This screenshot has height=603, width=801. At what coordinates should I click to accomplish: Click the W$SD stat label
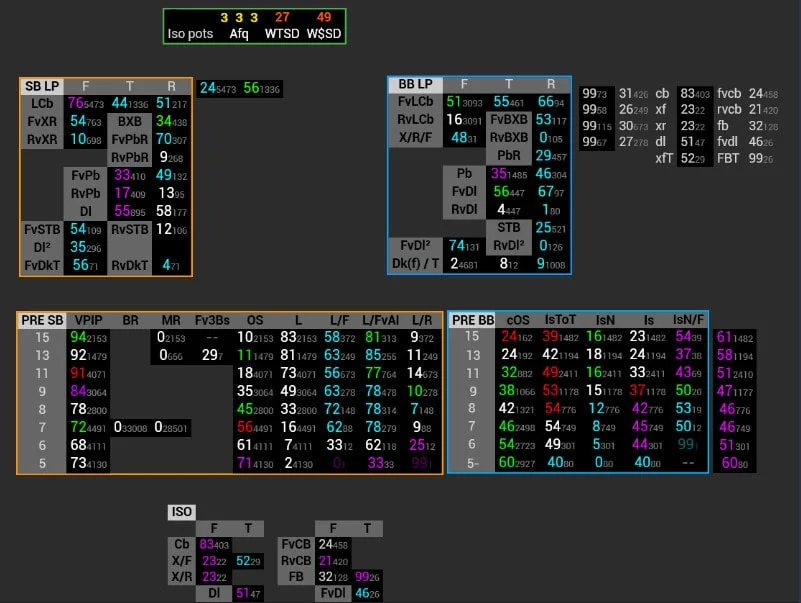[x=324, y=34]
